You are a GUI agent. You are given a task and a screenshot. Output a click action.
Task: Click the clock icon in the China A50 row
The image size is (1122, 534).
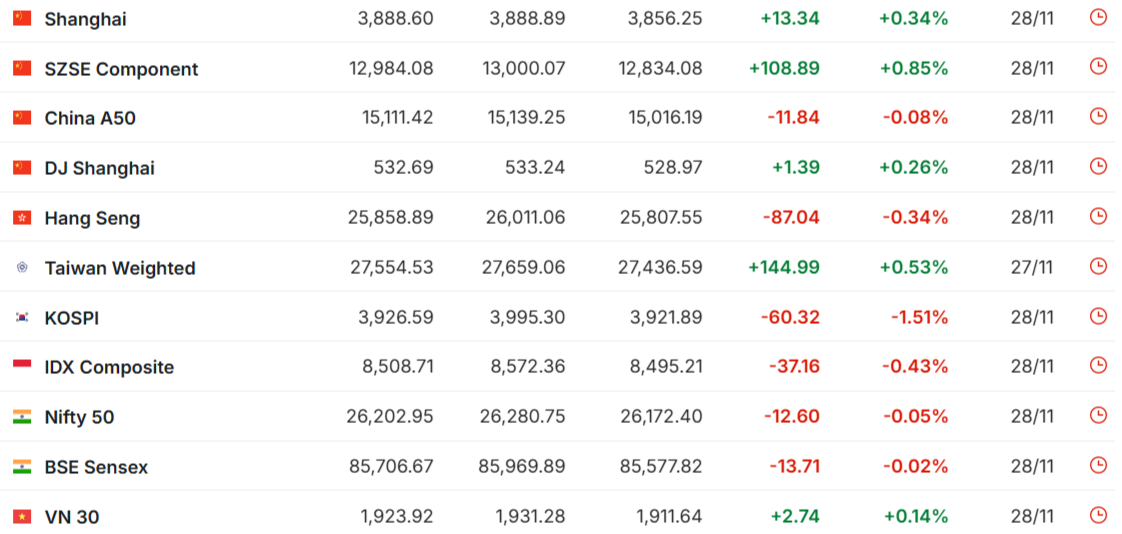pos(1098,116)
